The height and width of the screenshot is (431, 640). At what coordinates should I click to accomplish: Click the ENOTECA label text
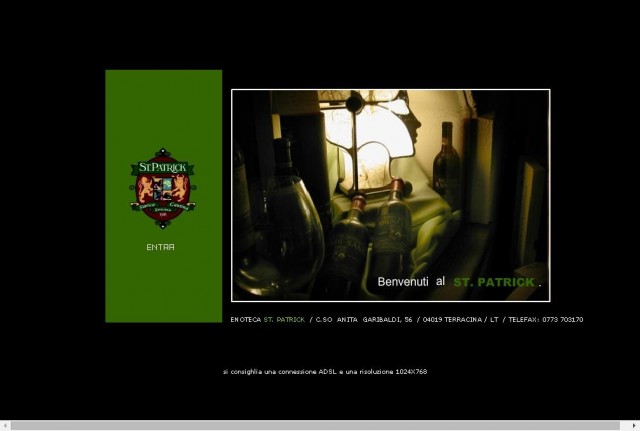[x=245, y=320]
